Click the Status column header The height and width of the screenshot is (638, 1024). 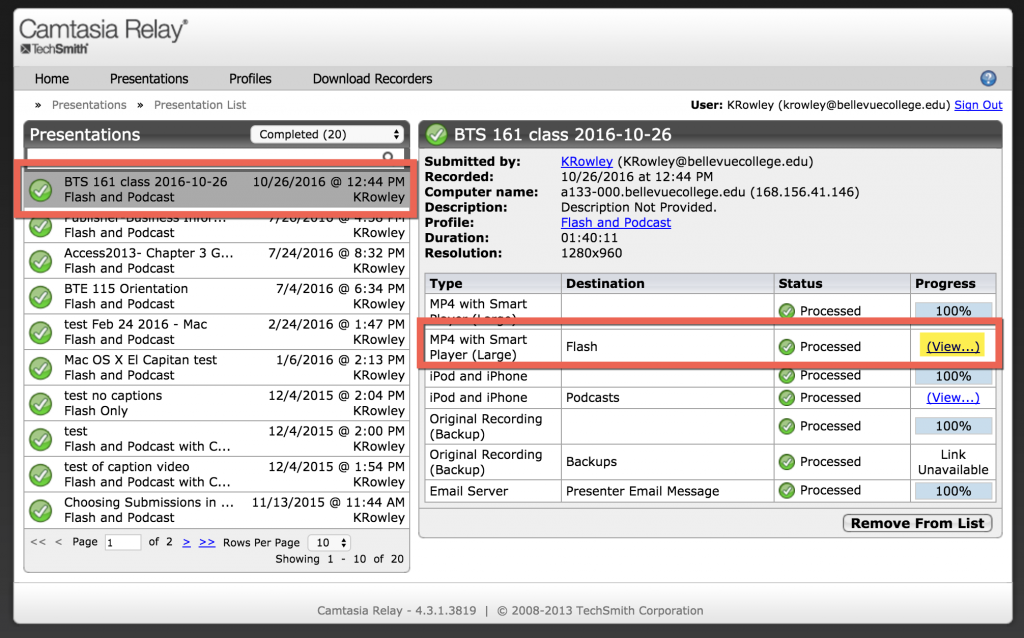[x=842, y=283]
